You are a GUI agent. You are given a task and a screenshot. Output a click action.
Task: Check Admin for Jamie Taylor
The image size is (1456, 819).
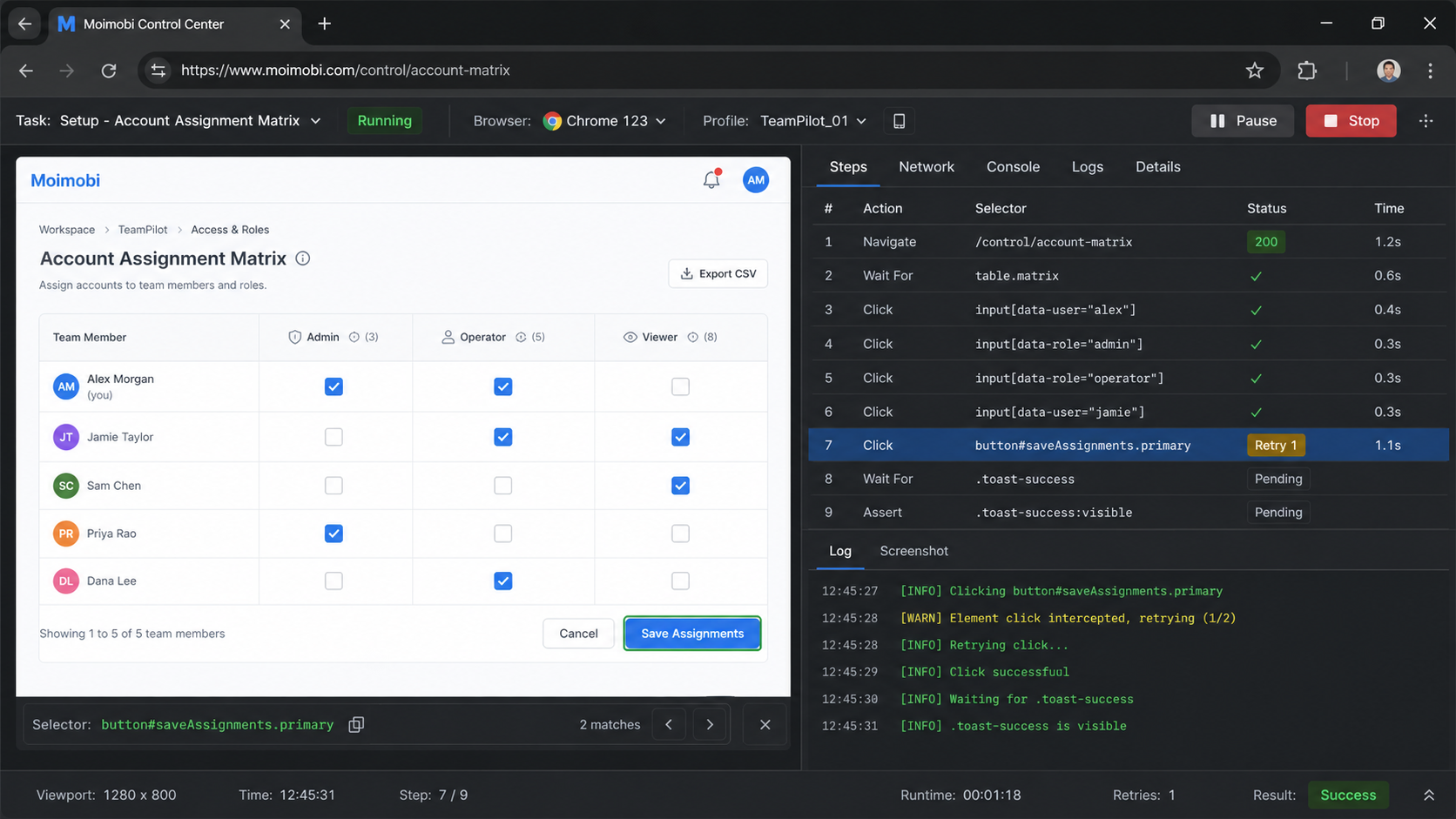[334, 437]
